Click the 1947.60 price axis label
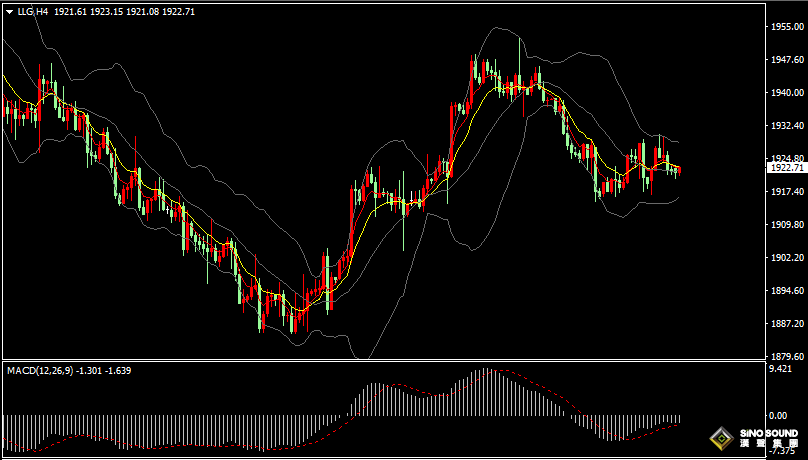The width and height of the screenshot is (808, 460). coord(785,60)
